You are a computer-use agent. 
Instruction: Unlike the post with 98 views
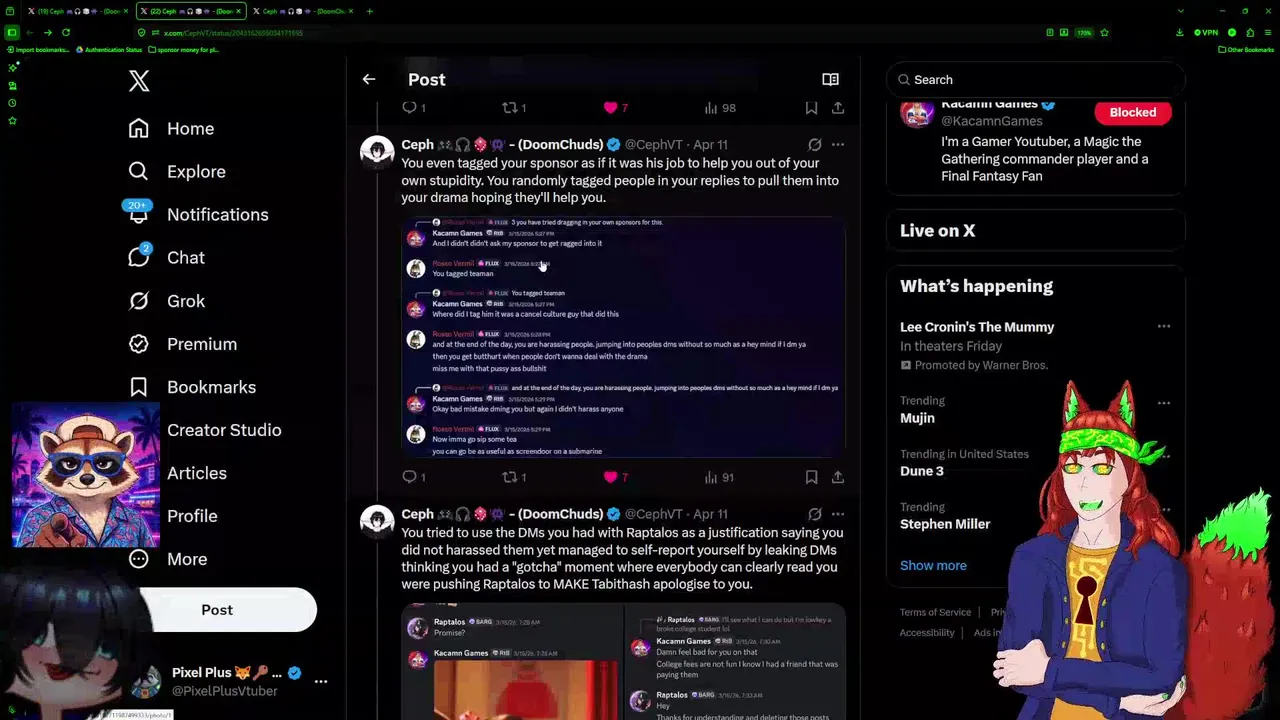[x=615, y=107]
